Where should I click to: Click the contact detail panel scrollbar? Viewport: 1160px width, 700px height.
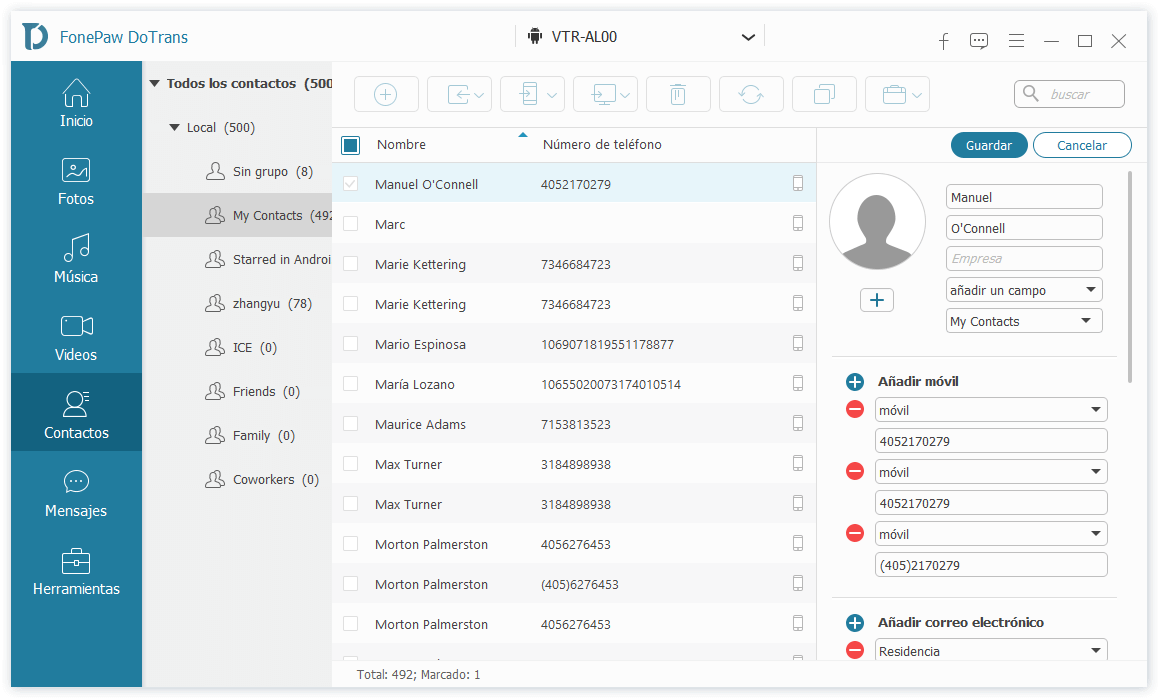pyautogui.click(x=1131, y=275)
